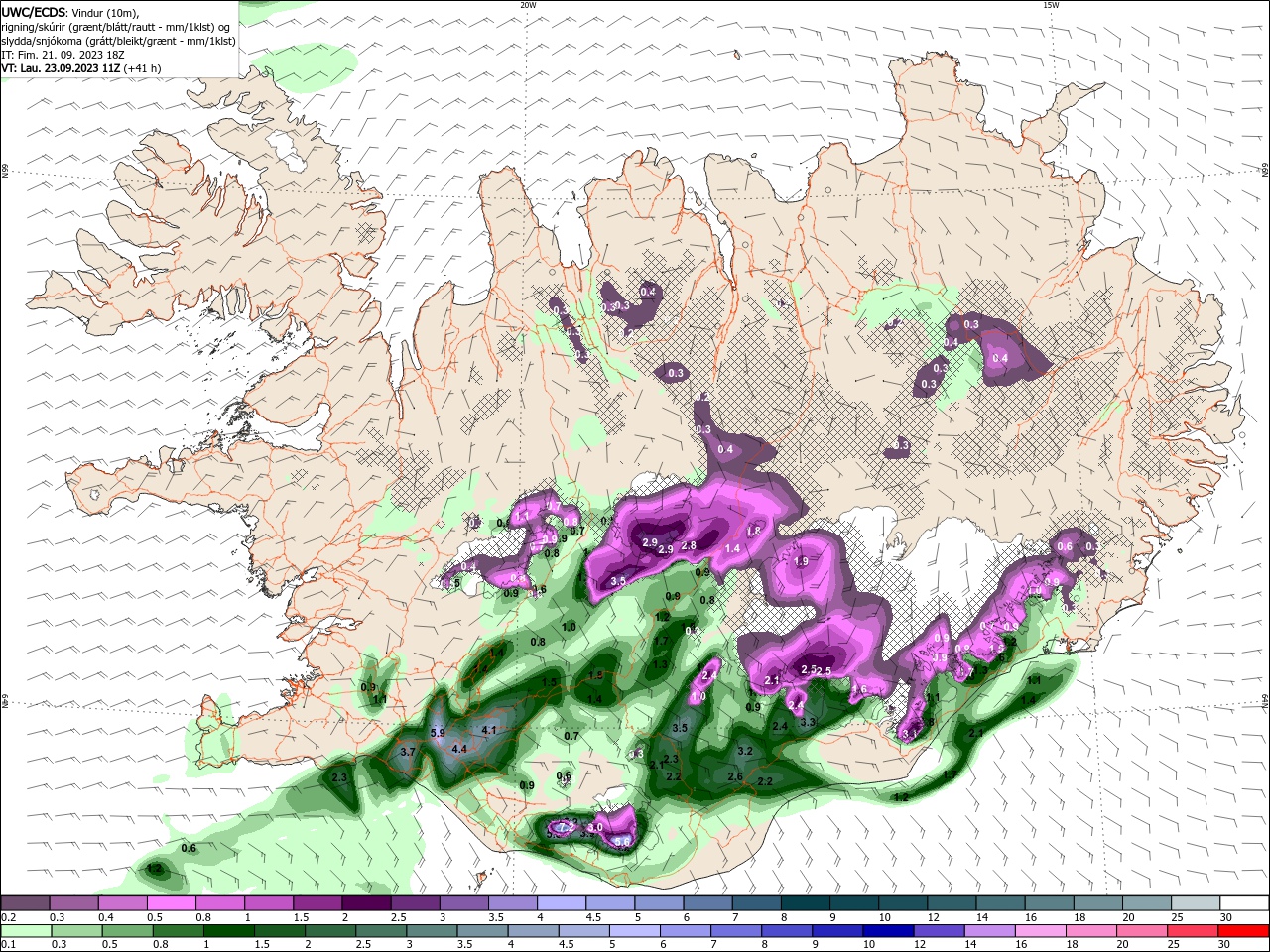The width and height of the screenshot is (1270, 952).
Task: Click the grey-green swatch labeled 2.5 in the rain legend
Action: (382, 931)
